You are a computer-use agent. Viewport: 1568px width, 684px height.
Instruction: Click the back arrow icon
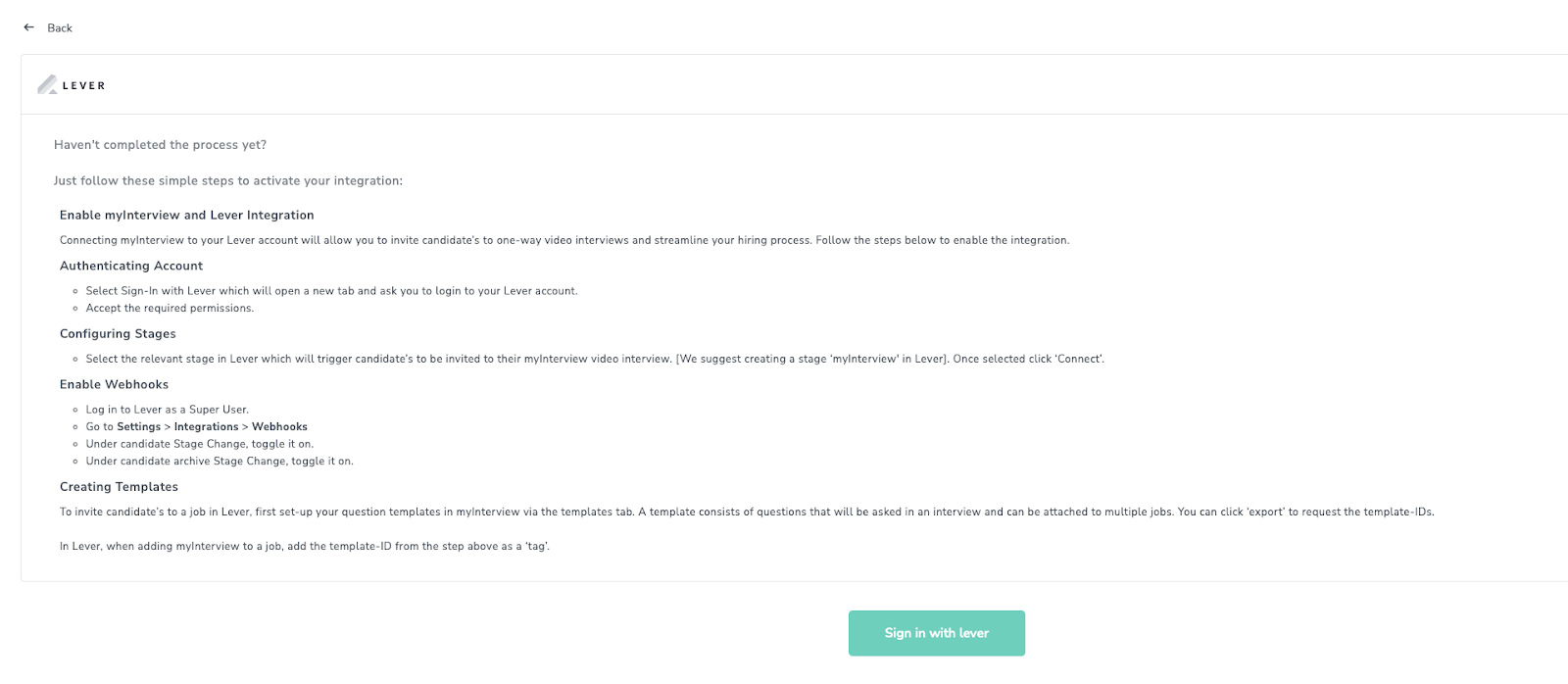pos(28,27)
